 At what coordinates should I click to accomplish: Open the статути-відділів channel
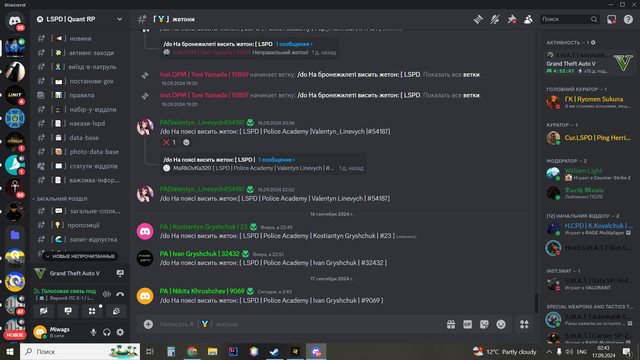click(x=80, y=166)
